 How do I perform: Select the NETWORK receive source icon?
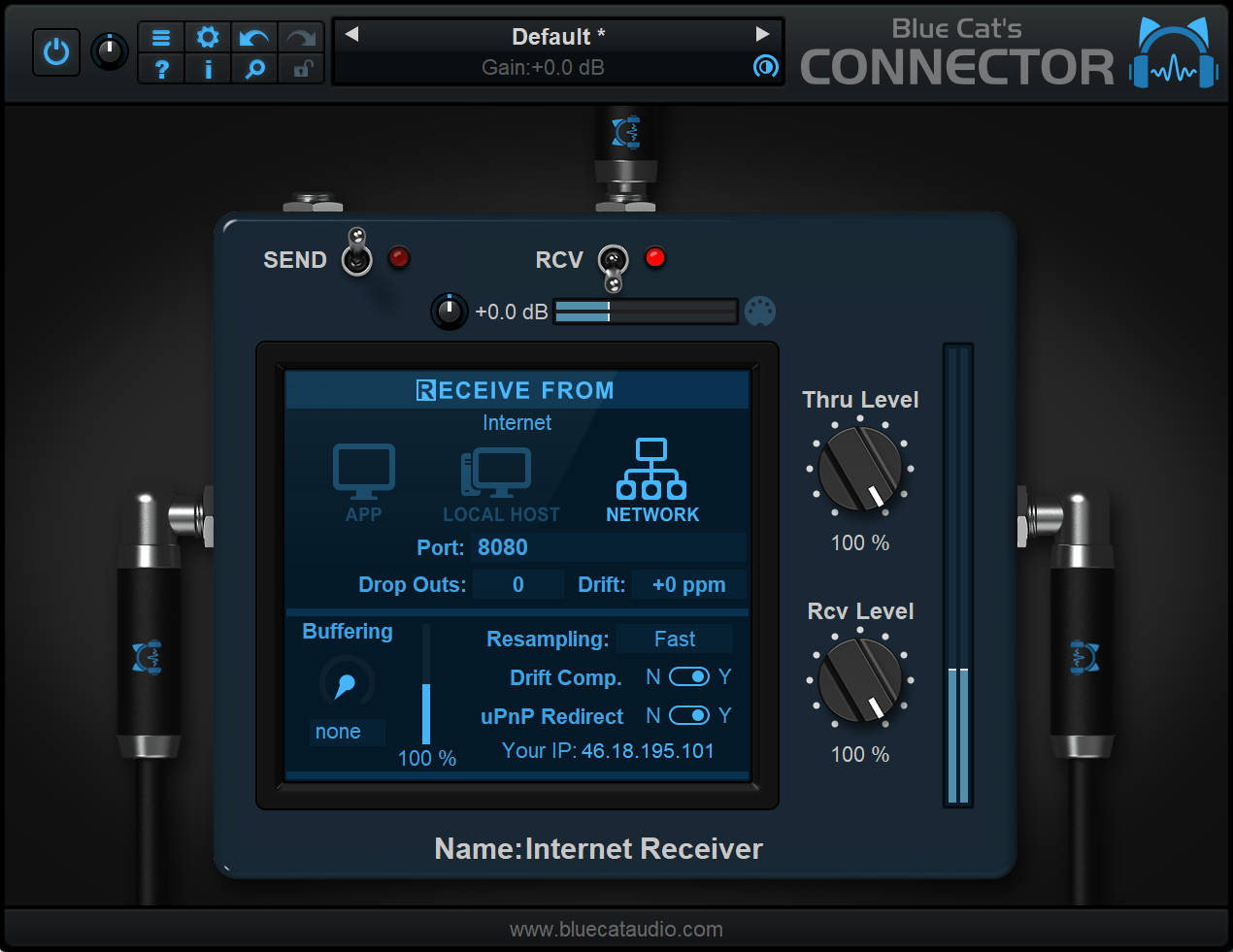click(651, 469)
